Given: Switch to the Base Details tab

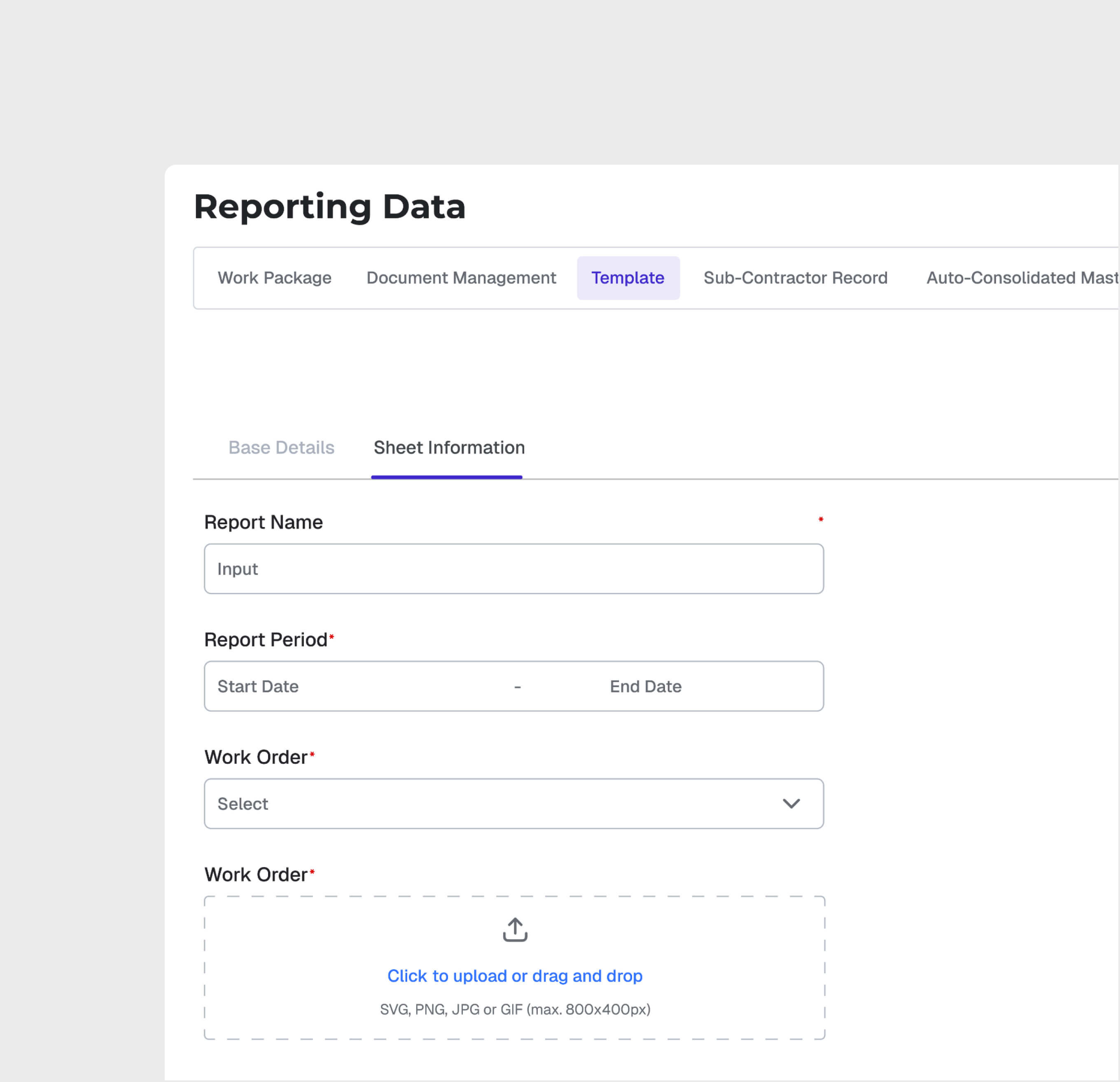Looking at the screenshot, I should point(281,448).
